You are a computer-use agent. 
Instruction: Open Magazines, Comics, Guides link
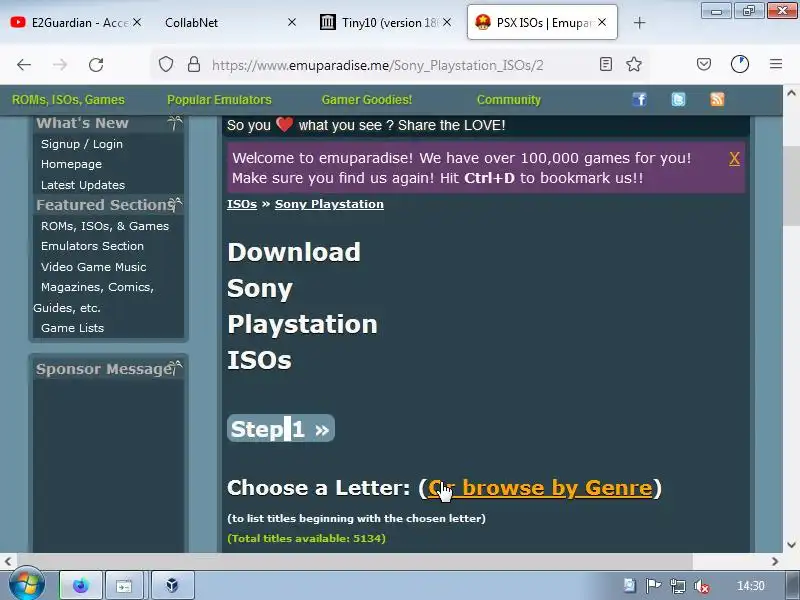(x=93, y=297)
